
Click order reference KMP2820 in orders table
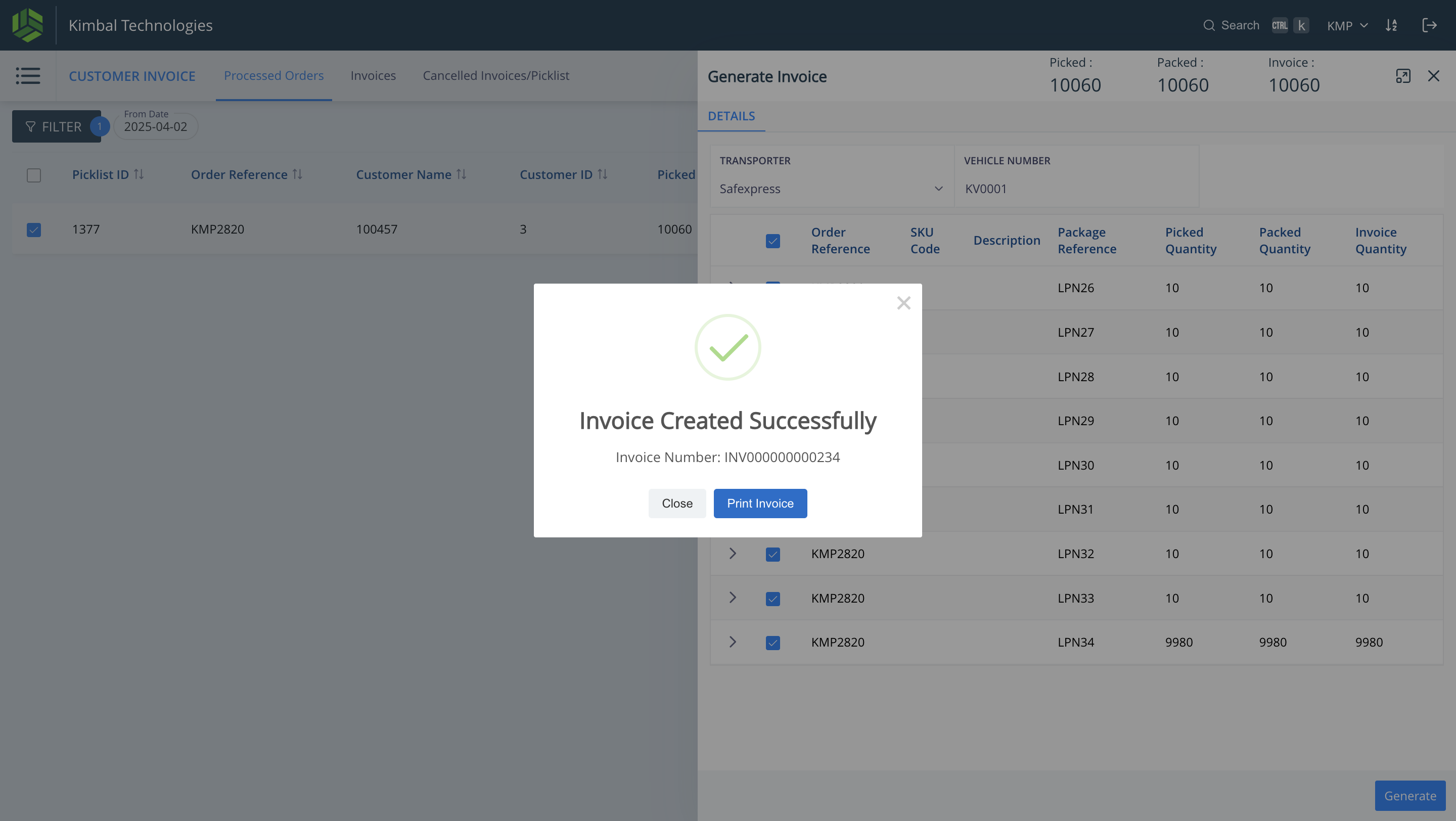pos(217,229)
